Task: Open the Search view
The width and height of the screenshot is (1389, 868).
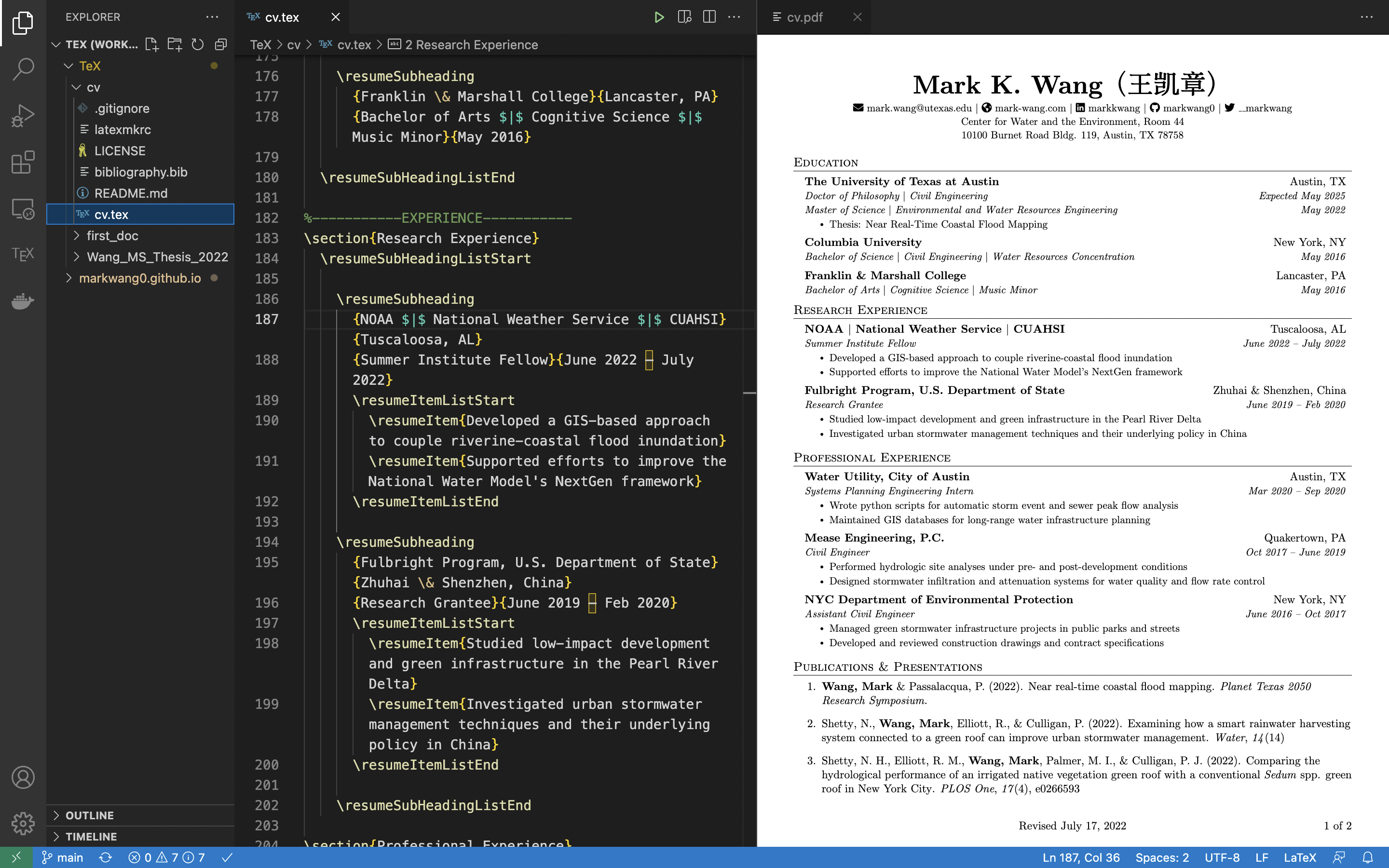Action: 22,68
